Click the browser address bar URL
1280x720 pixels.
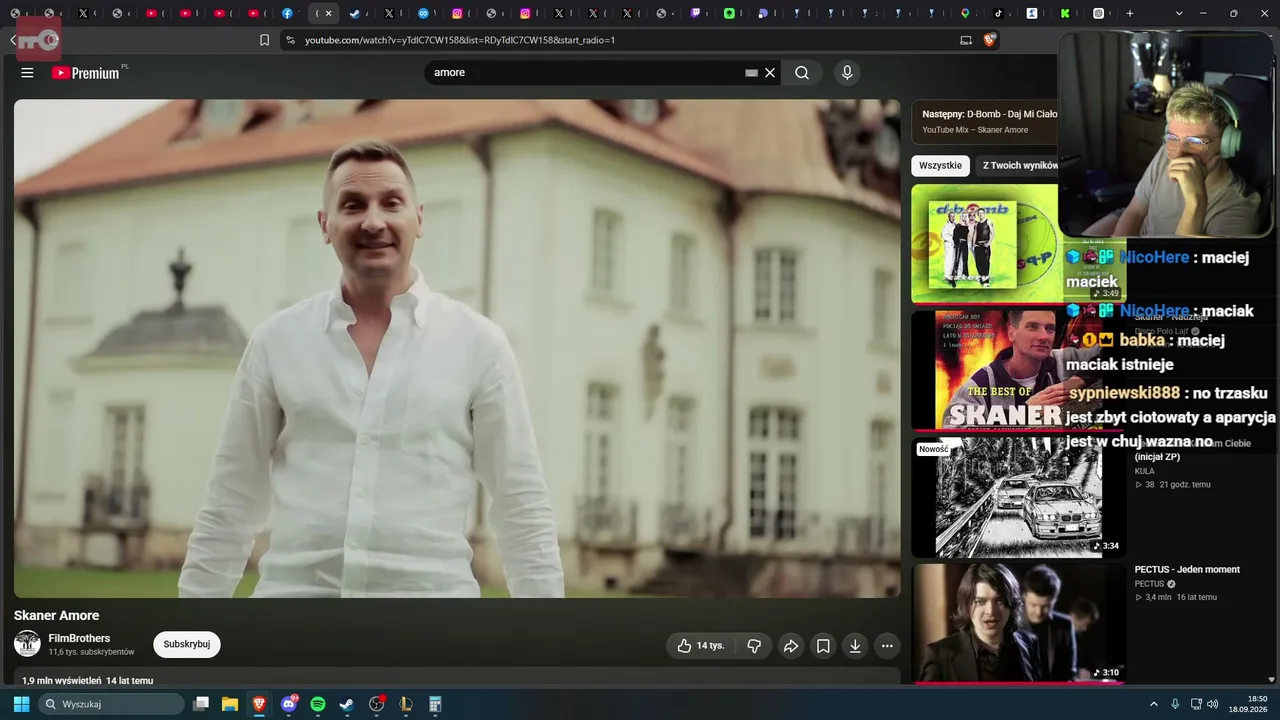pyautogui.click(x=460, y=40)
